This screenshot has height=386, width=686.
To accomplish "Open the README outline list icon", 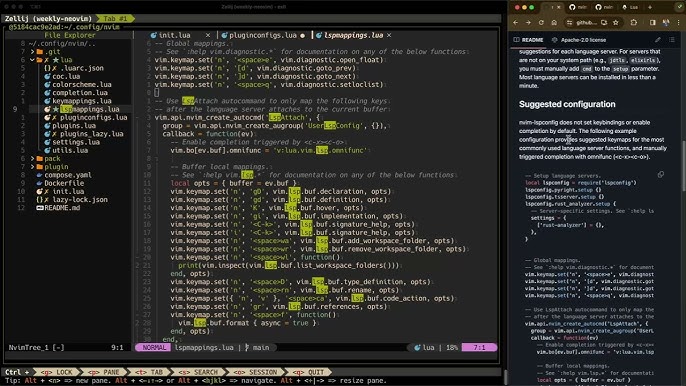I will pos(672,40).
